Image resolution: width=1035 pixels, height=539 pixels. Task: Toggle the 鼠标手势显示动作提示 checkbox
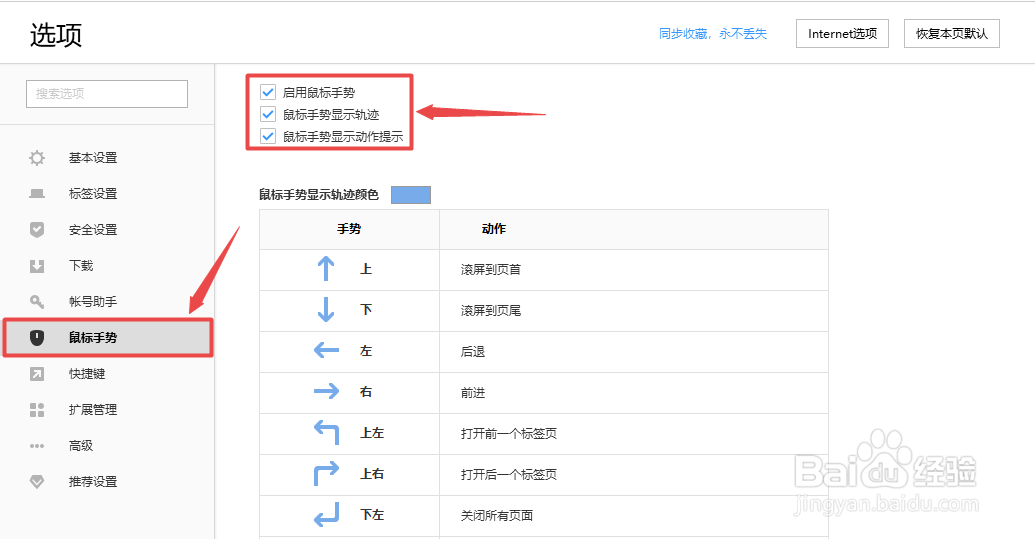pos(267,137)
